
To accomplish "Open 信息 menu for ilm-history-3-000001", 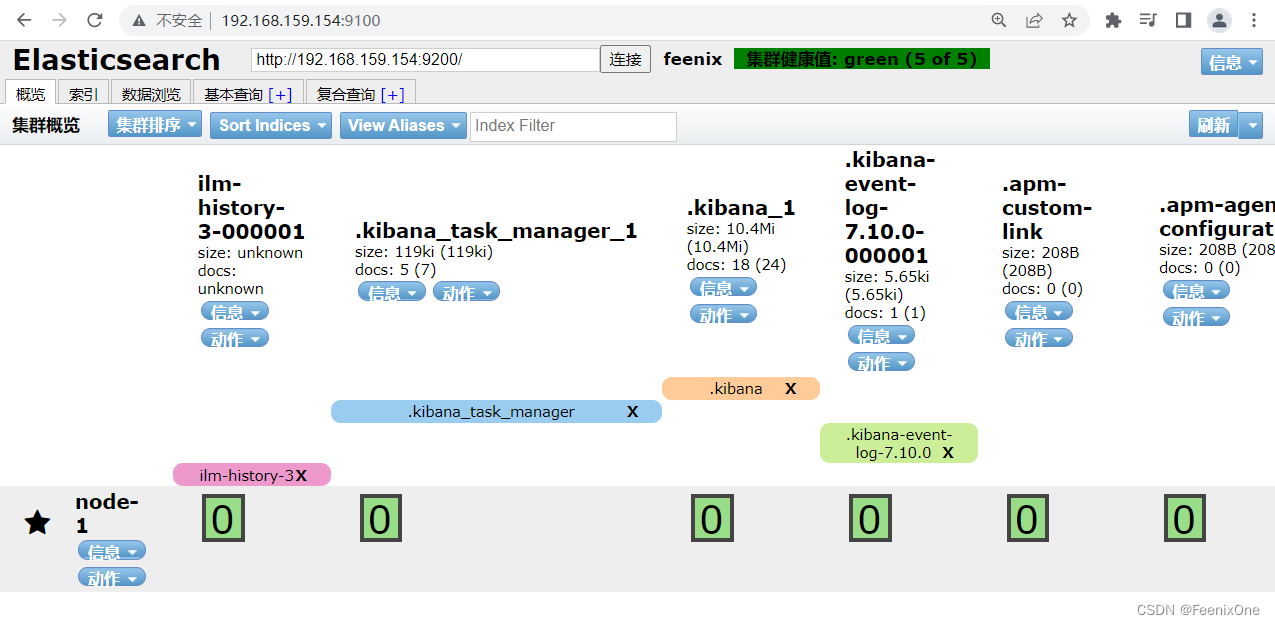I will click(235, 312).
